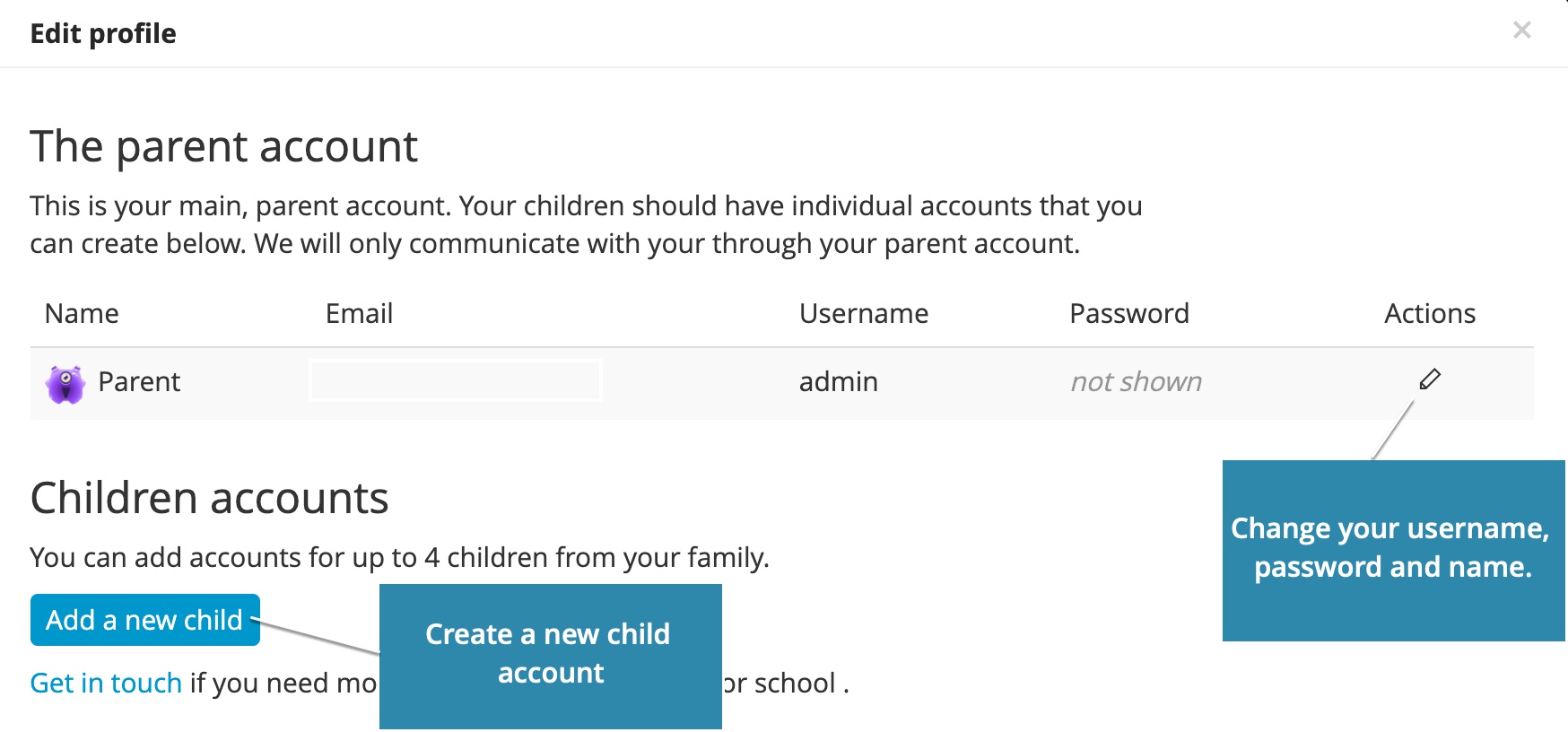Click the Password column header
Screen dimensions: 1568x732
click(1128, 314)
